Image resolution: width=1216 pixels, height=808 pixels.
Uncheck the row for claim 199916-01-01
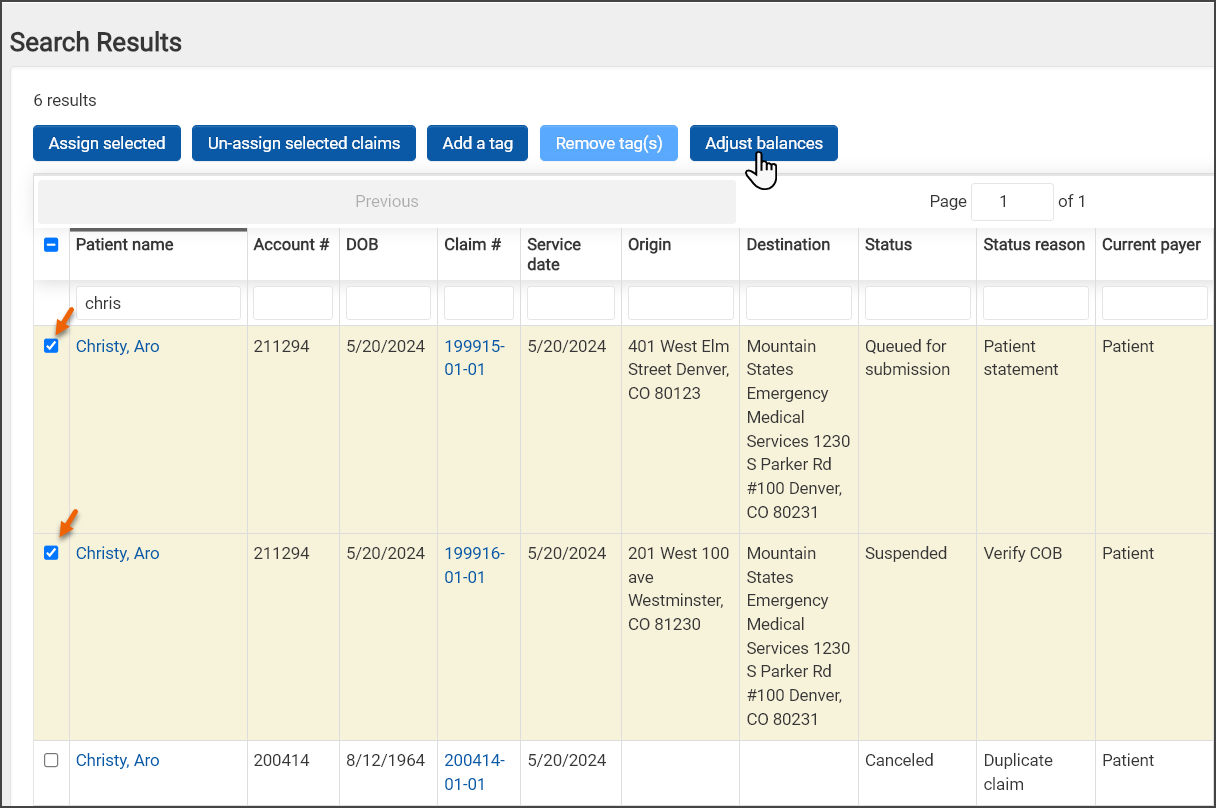[51, 553]
